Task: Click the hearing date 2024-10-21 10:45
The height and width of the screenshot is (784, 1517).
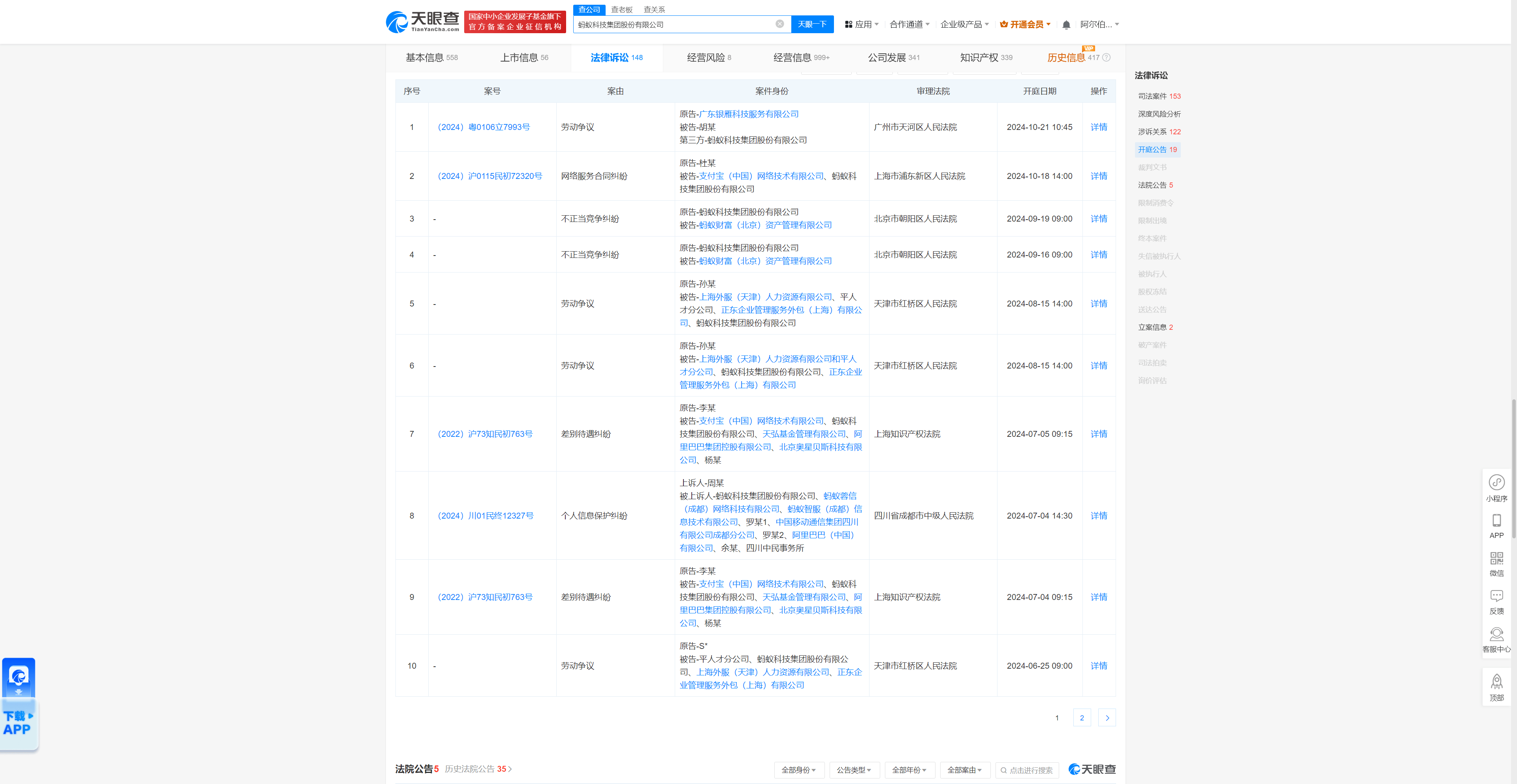Action: pyautogui.click(x=1039, y=126)
